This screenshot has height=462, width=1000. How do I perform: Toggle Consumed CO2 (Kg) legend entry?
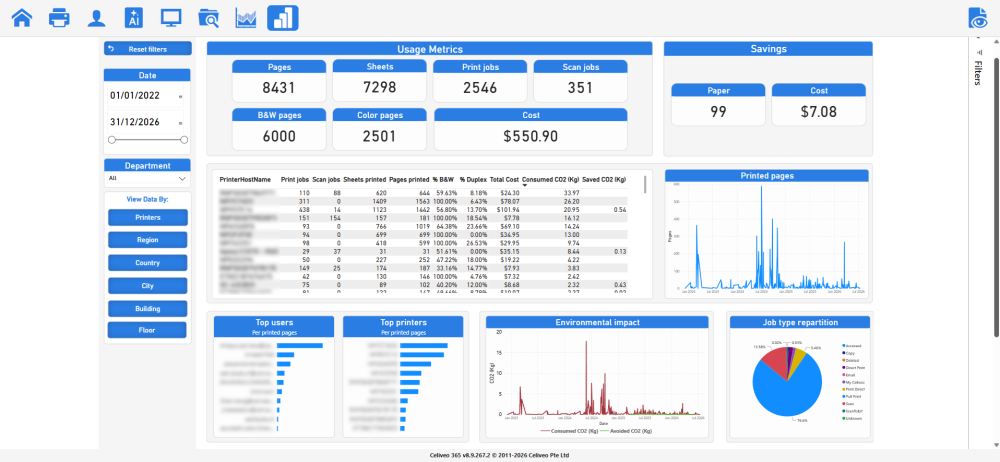[x=570, y=431]
